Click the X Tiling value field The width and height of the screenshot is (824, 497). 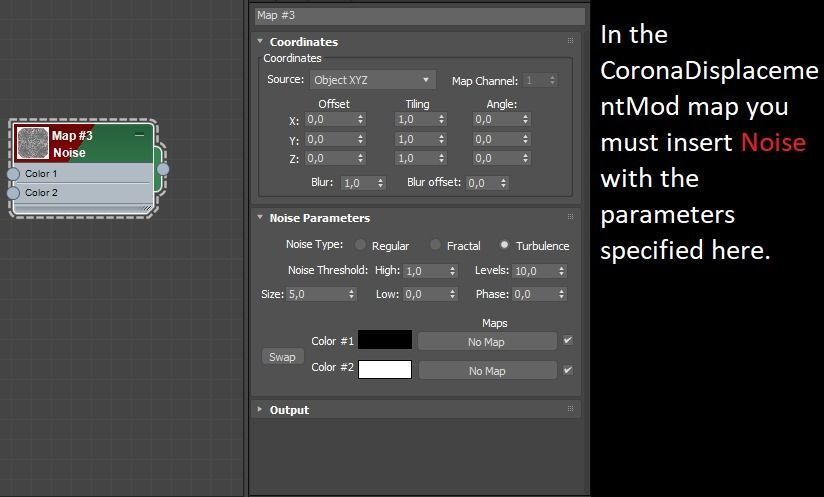coord(416,119)
